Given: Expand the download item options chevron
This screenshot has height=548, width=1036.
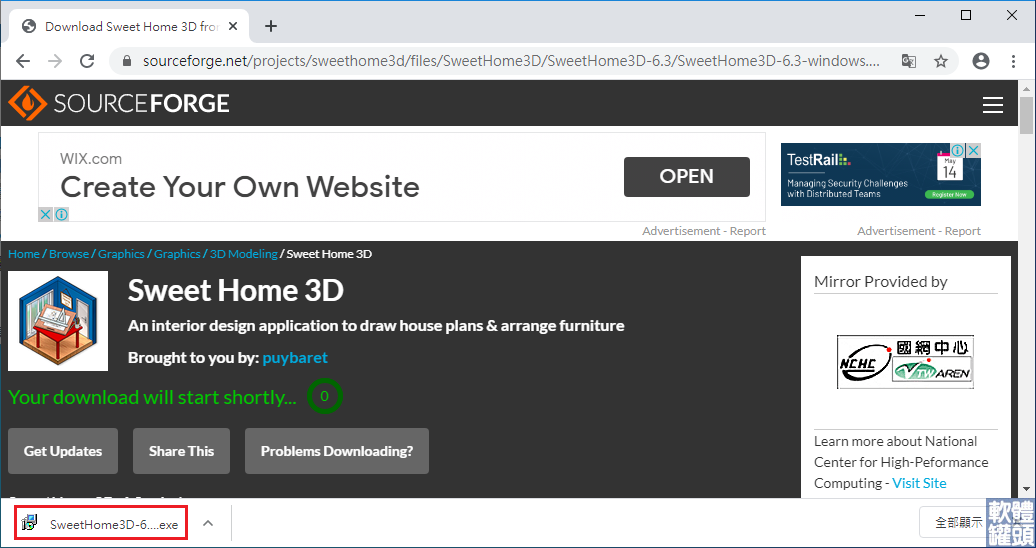Looking at the screenshot, I should [x=207, y=524].
